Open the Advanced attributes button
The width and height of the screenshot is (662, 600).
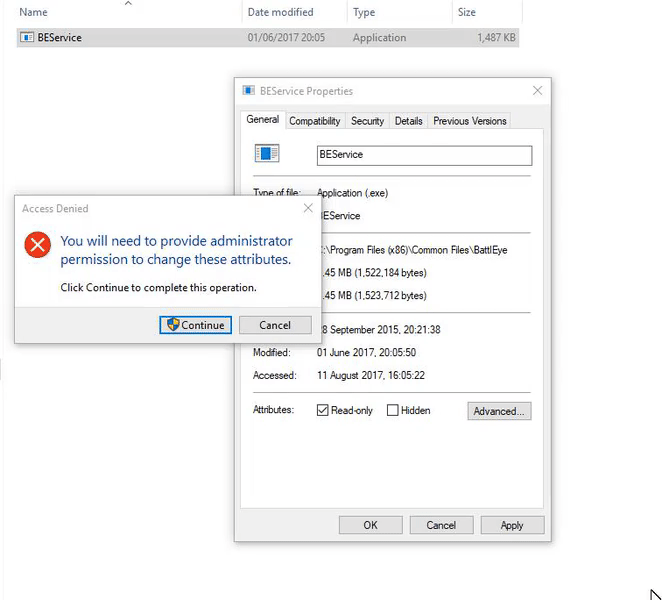point(499,411)
